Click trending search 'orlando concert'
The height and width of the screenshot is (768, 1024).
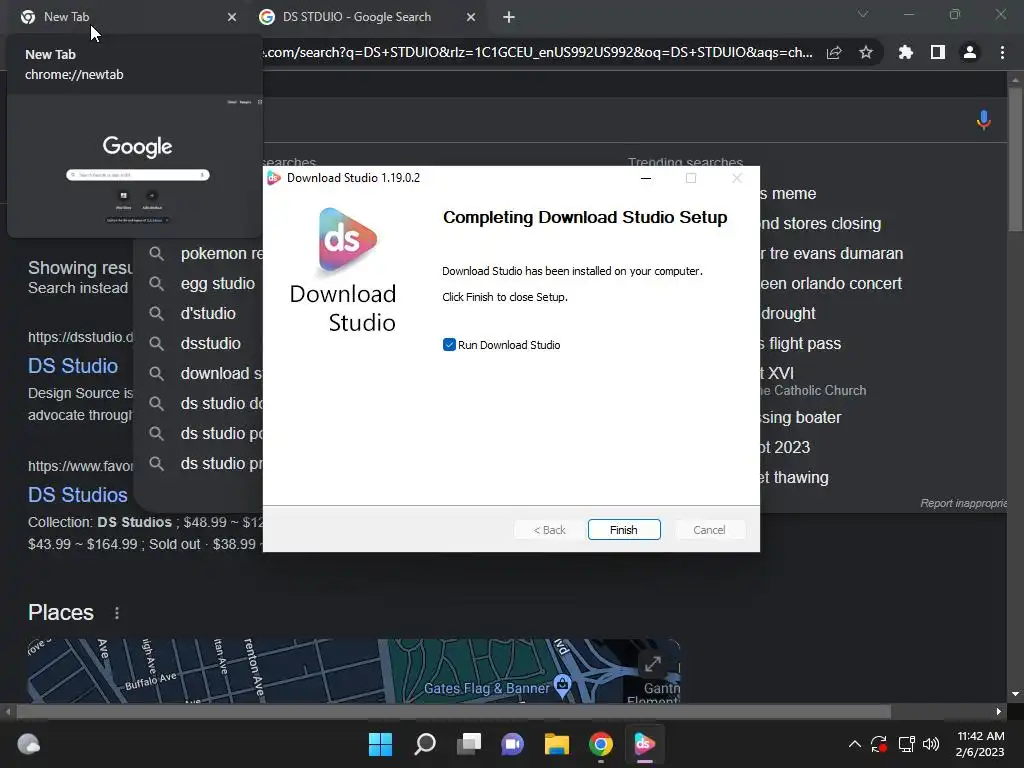tap(831, 283)
